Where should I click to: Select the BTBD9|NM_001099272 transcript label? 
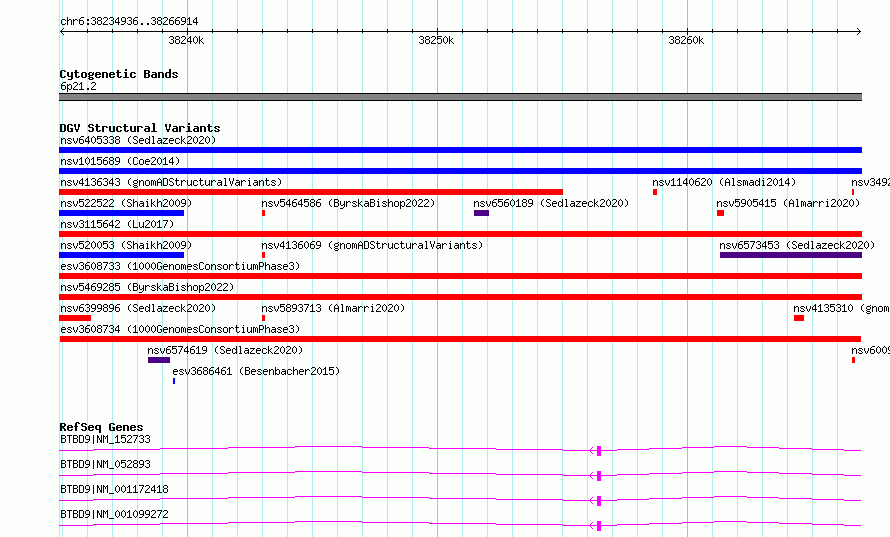pyautogui.click(x=114, y=514)
